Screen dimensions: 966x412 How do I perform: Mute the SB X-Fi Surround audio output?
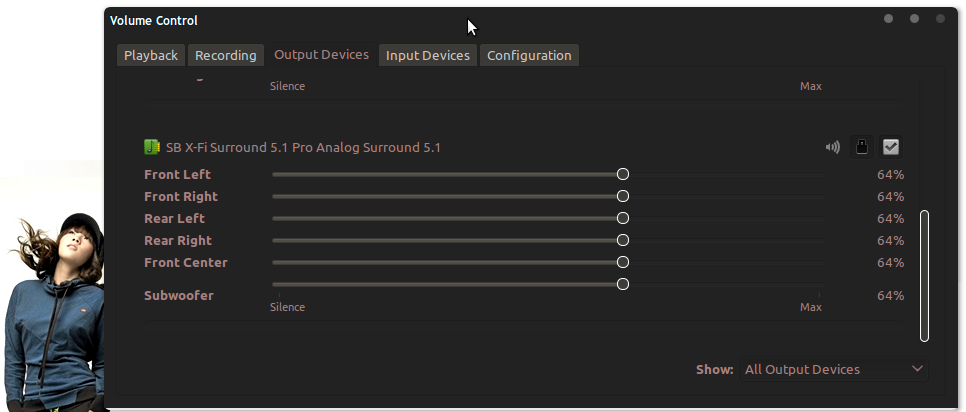coord(832,147)
